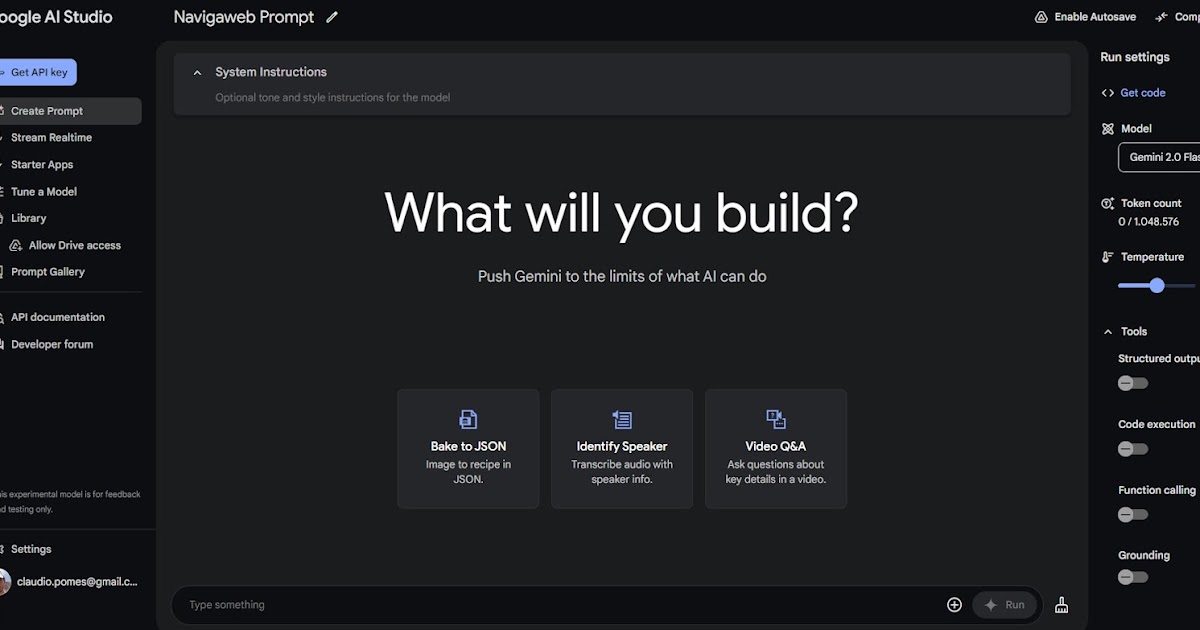Click the Run button
The height and width of the screenshot is (630, 1200).
tap(1006, 605)
